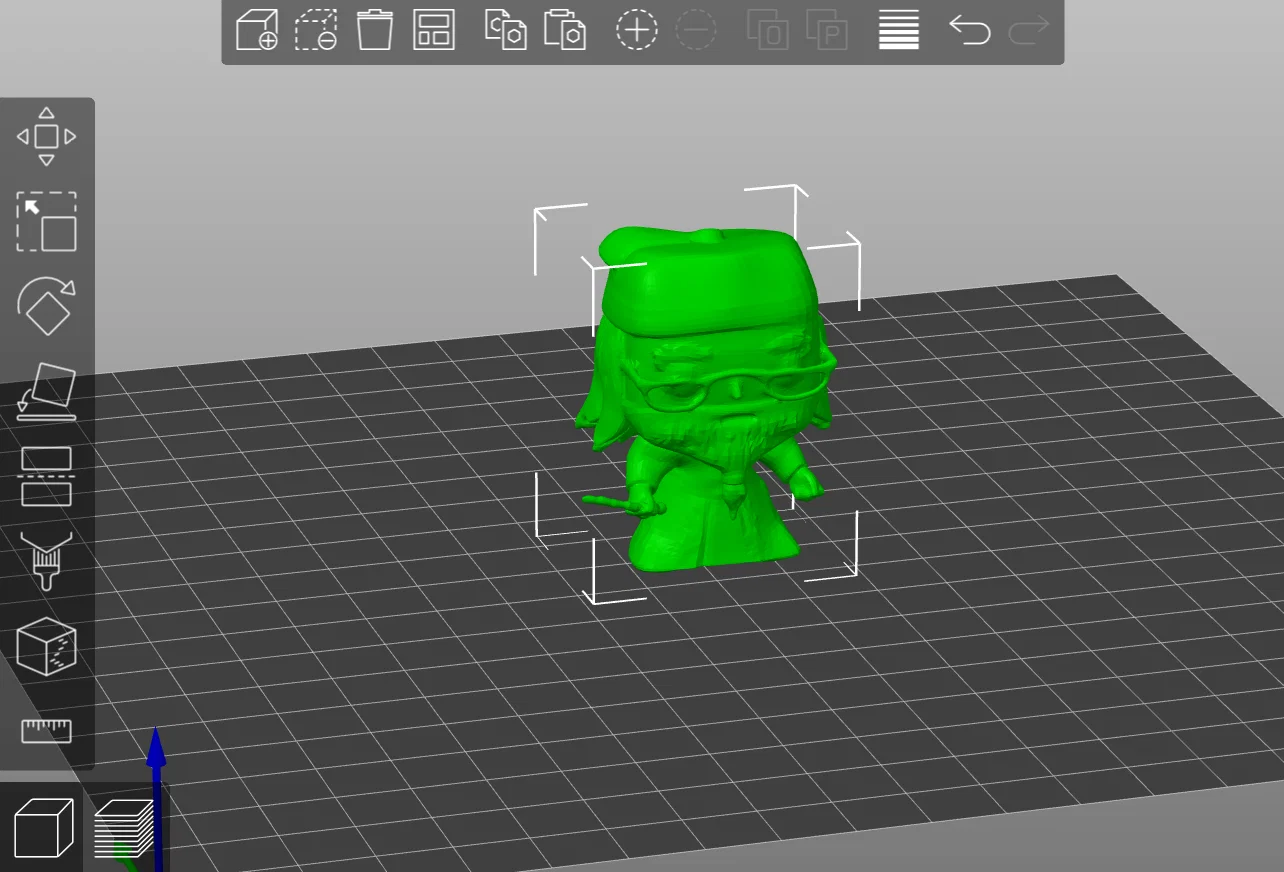
Task: Undo the last action
Action: [970, 30]
